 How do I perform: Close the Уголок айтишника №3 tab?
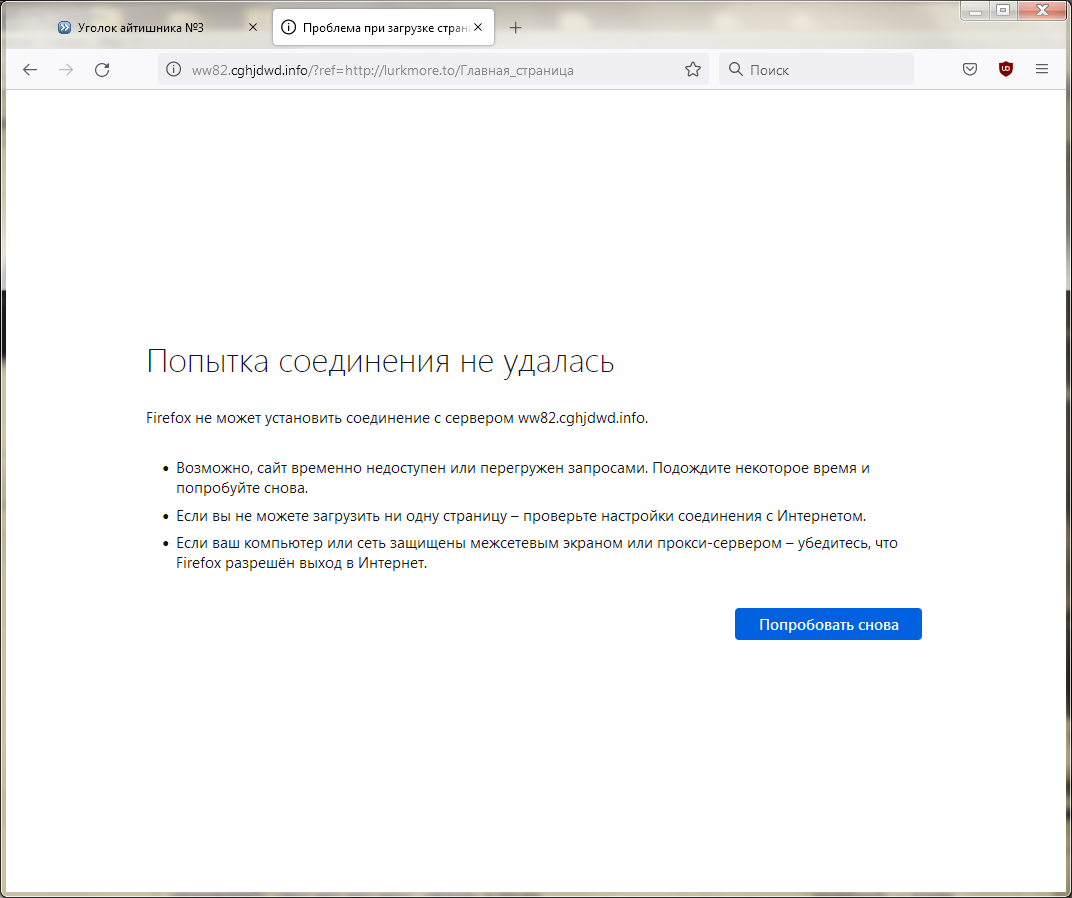pos(252,27)
